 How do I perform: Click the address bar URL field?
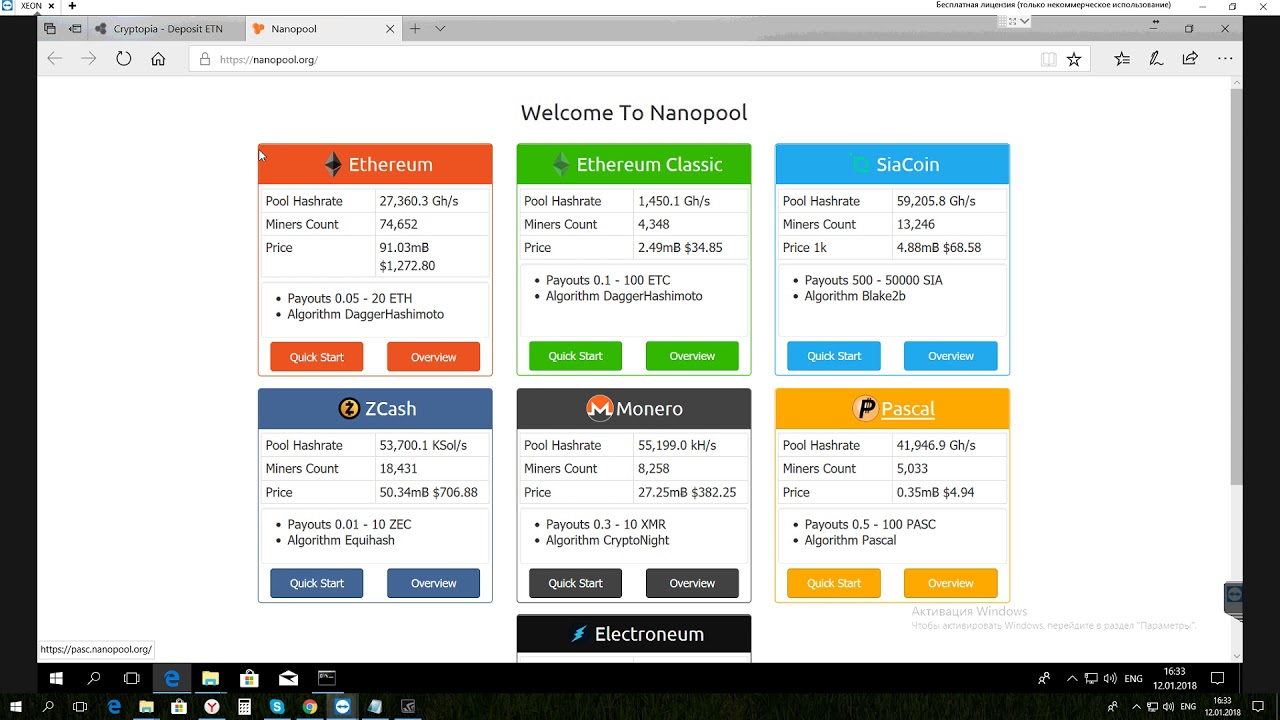(600, 59)
